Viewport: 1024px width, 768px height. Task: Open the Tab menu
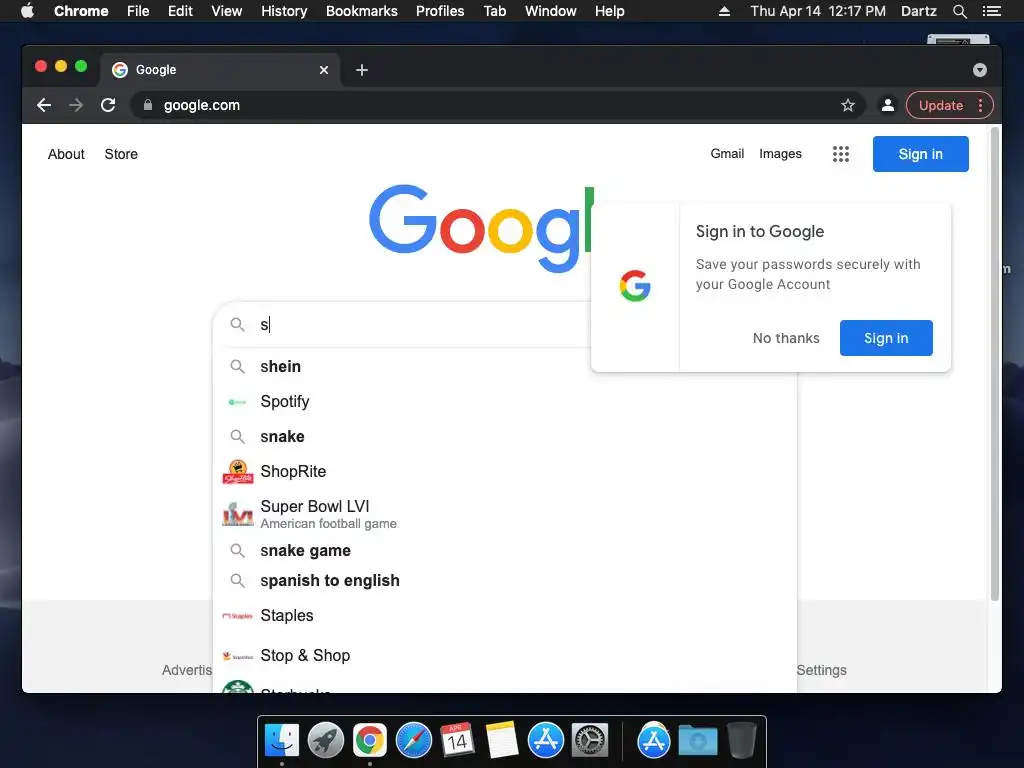(x=495, y=11)
